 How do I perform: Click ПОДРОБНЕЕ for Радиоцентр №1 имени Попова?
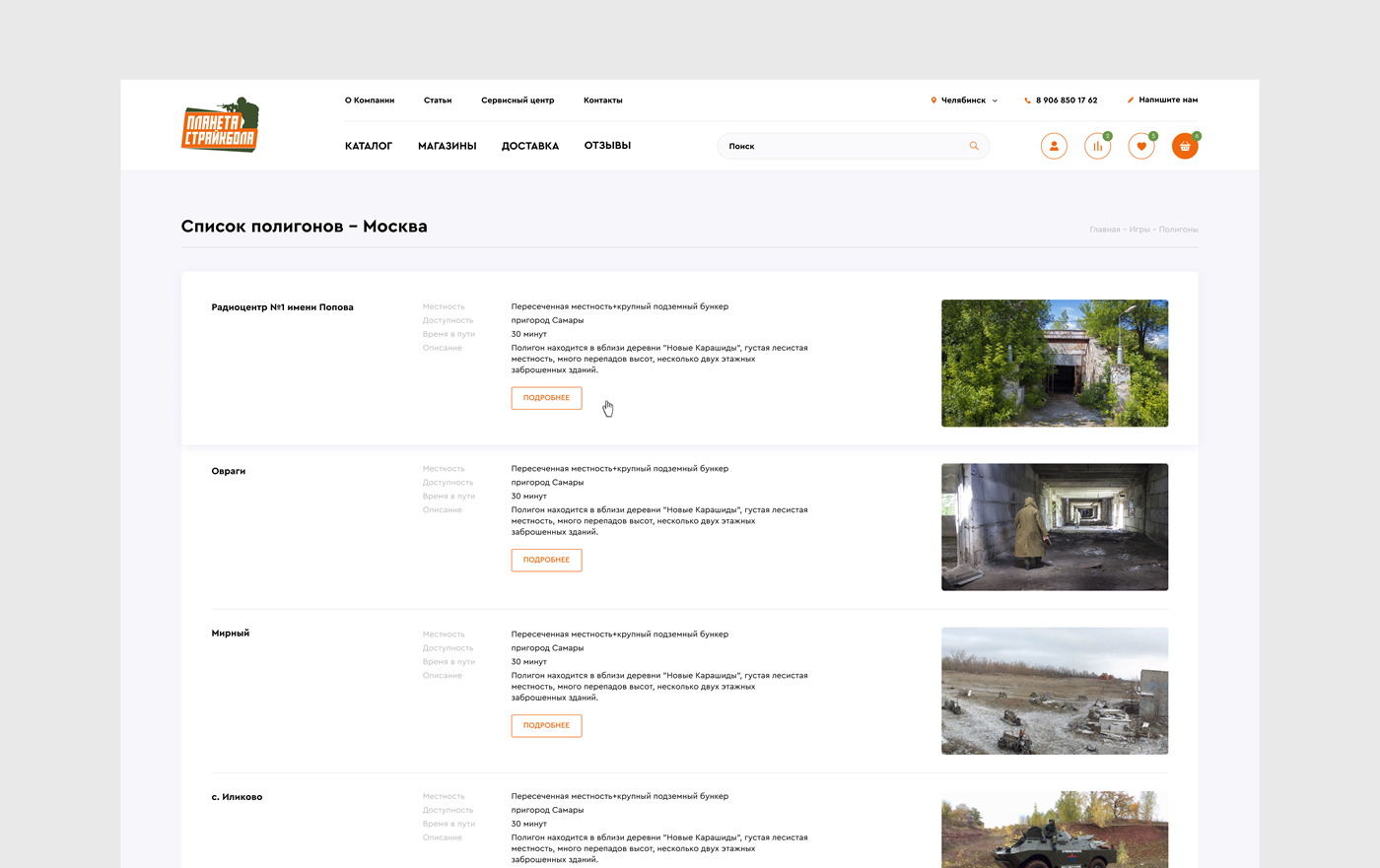546,398
